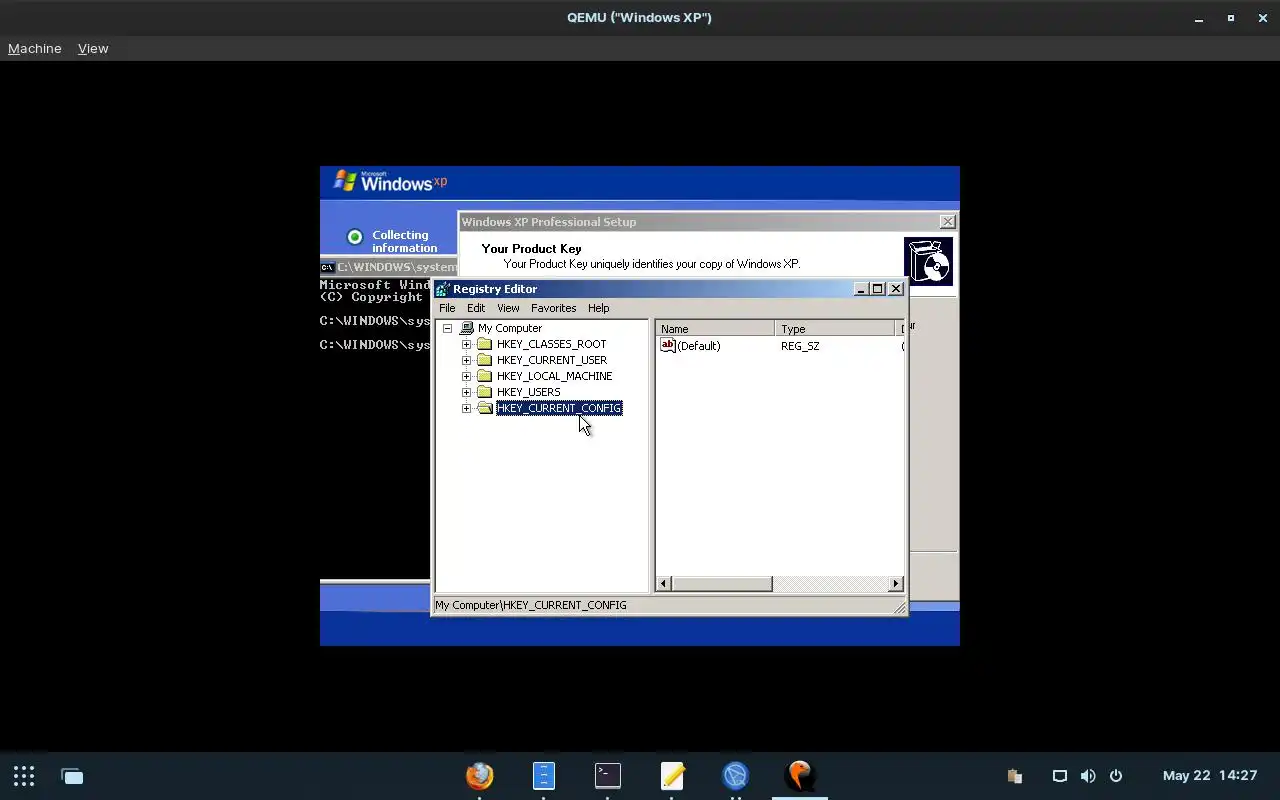
Task: Open the date and time clock
Action: pyautogui.click(x=1210, y=776)
